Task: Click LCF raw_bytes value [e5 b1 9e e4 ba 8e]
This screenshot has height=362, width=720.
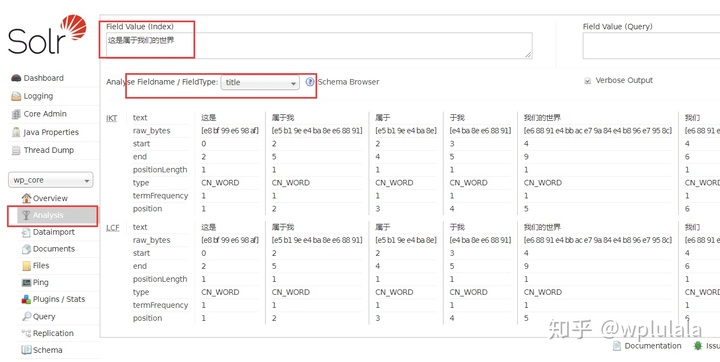Action: coord(406,240)
